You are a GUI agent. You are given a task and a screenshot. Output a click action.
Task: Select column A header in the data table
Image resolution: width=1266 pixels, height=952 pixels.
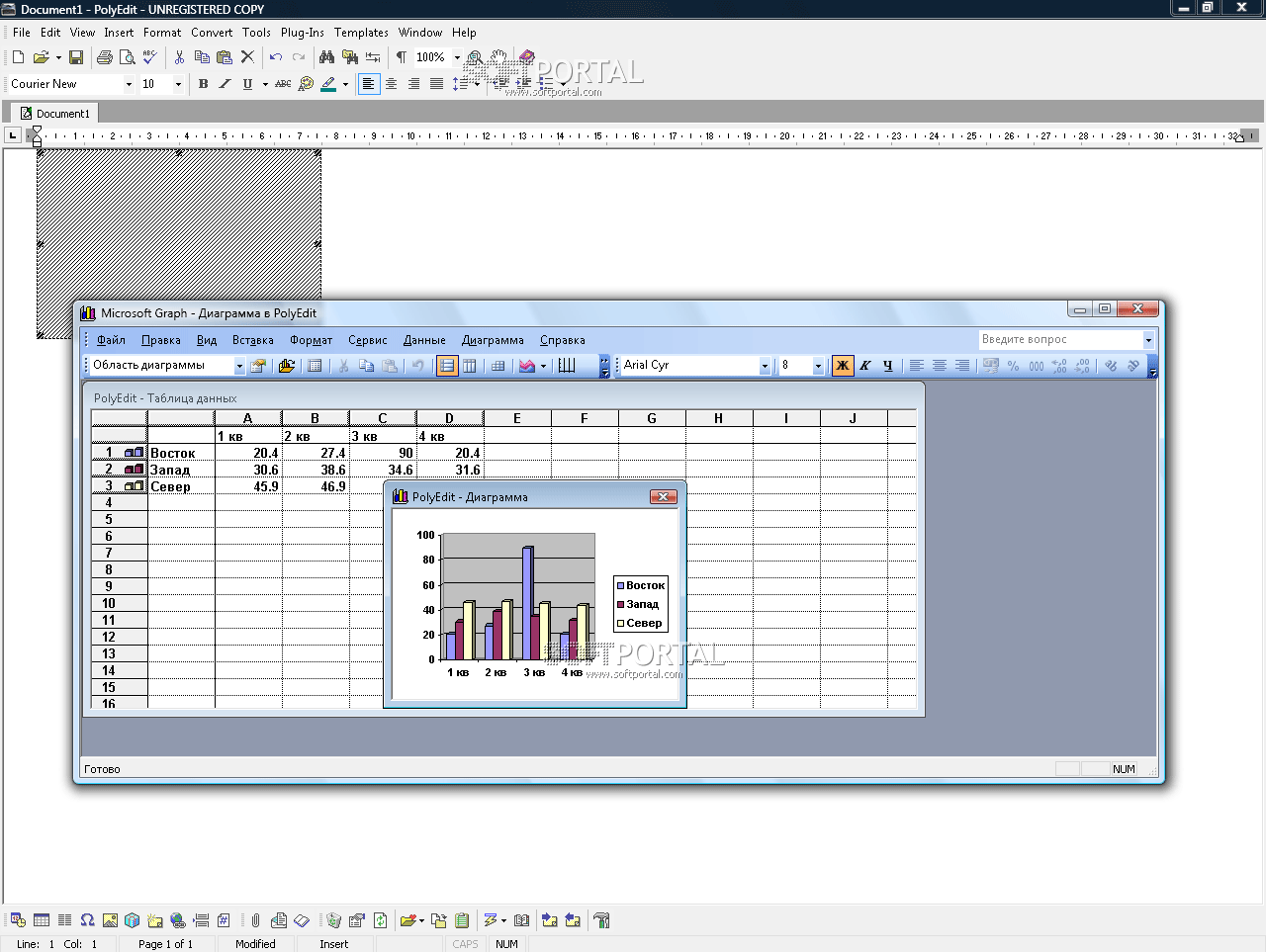tap(248, 418)
